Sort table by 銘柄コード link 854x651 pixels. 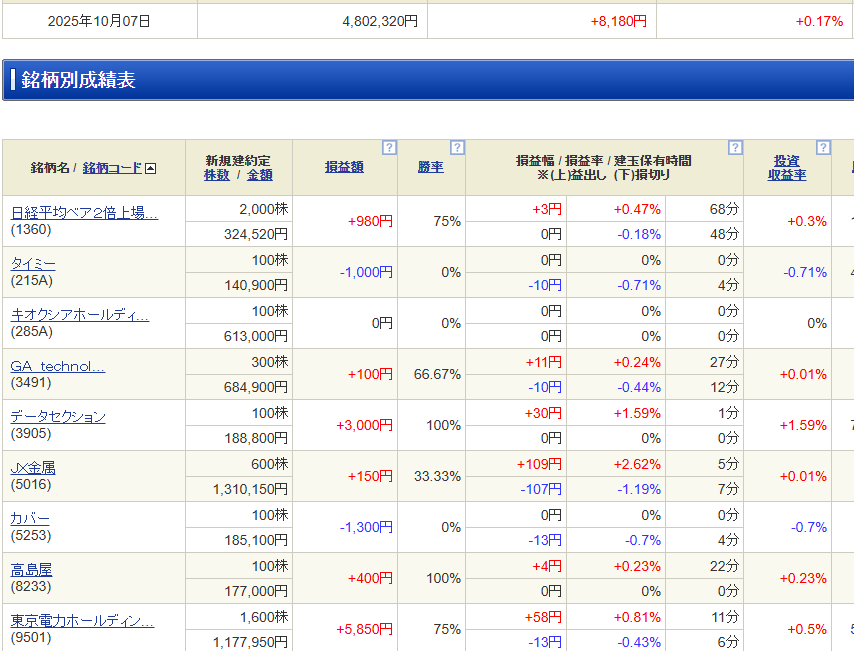click(112, 168)
